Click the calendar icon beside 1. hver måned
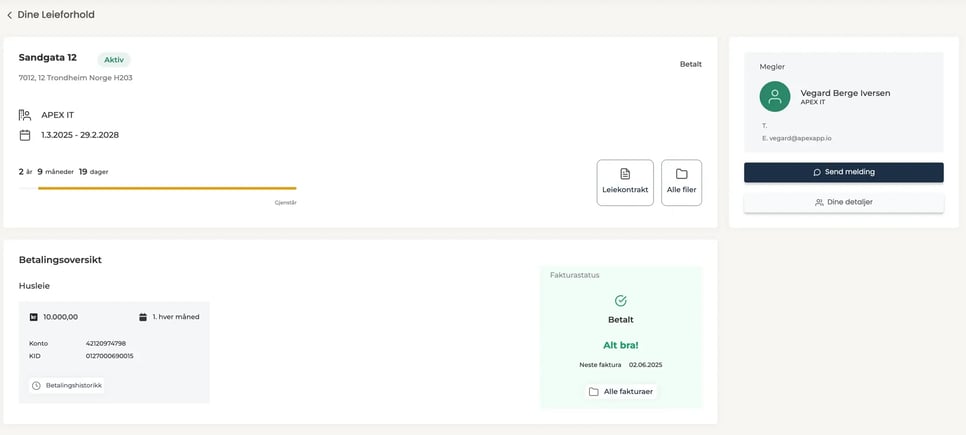This screenshot has height=435, width=966. 143,317
